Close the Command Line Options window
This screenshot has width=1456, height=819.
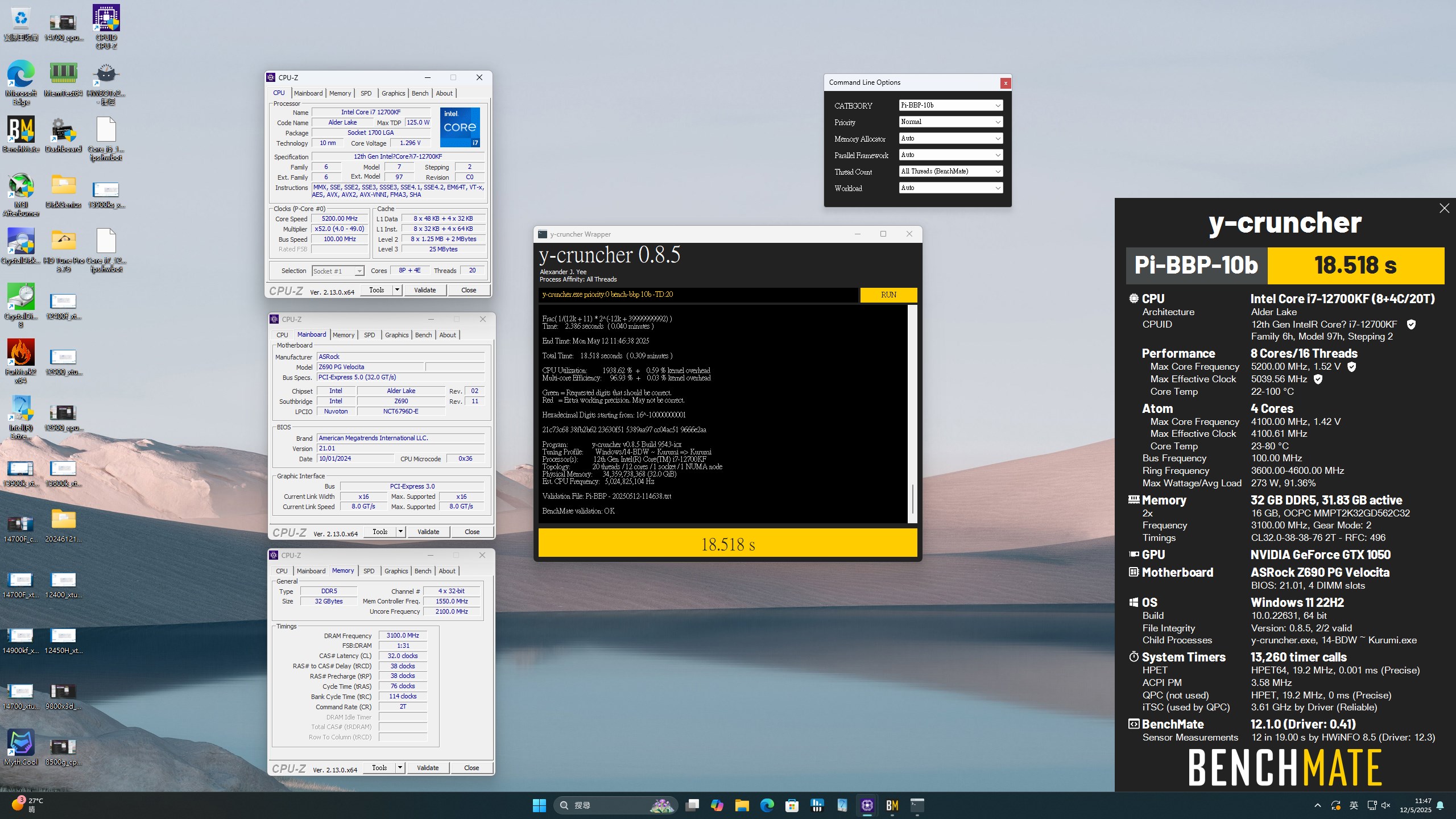click(1006, 83)
